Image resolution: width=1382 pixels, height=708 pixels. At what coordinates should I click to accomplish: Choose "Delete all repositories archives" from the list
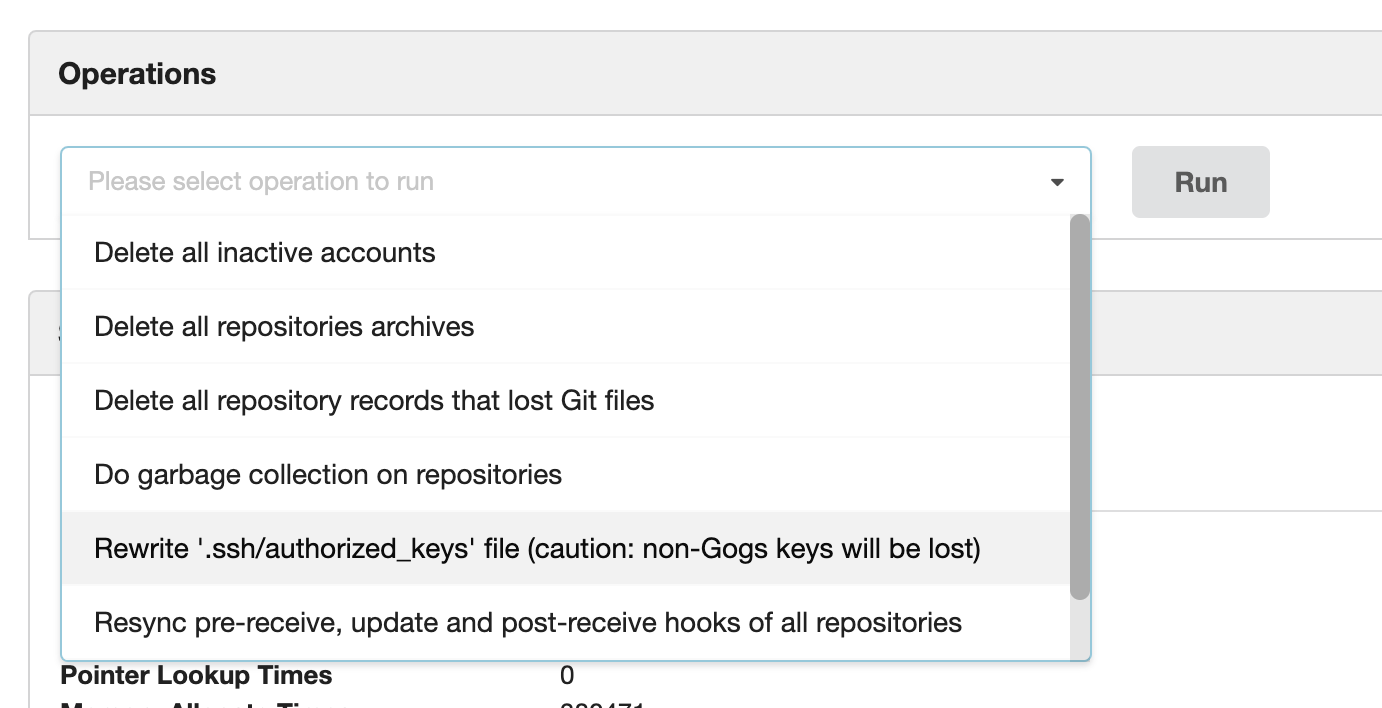(283, 327)
